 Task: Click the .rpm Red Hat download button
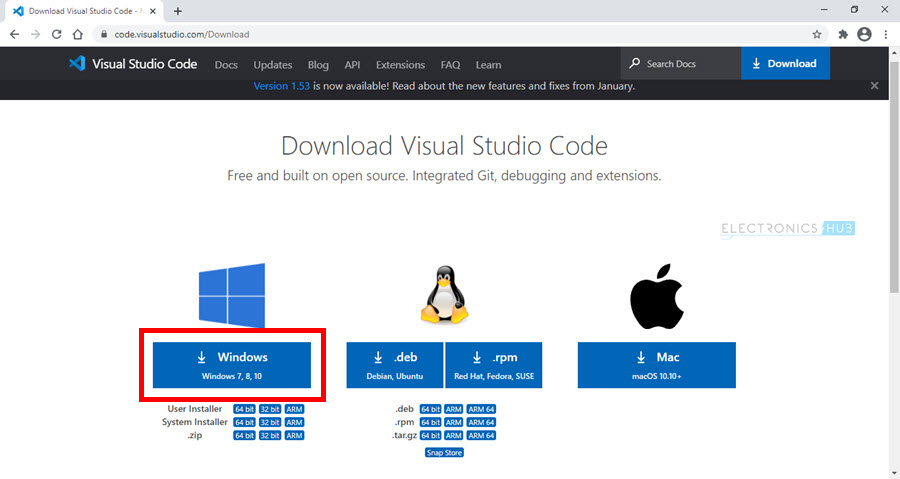494,365
